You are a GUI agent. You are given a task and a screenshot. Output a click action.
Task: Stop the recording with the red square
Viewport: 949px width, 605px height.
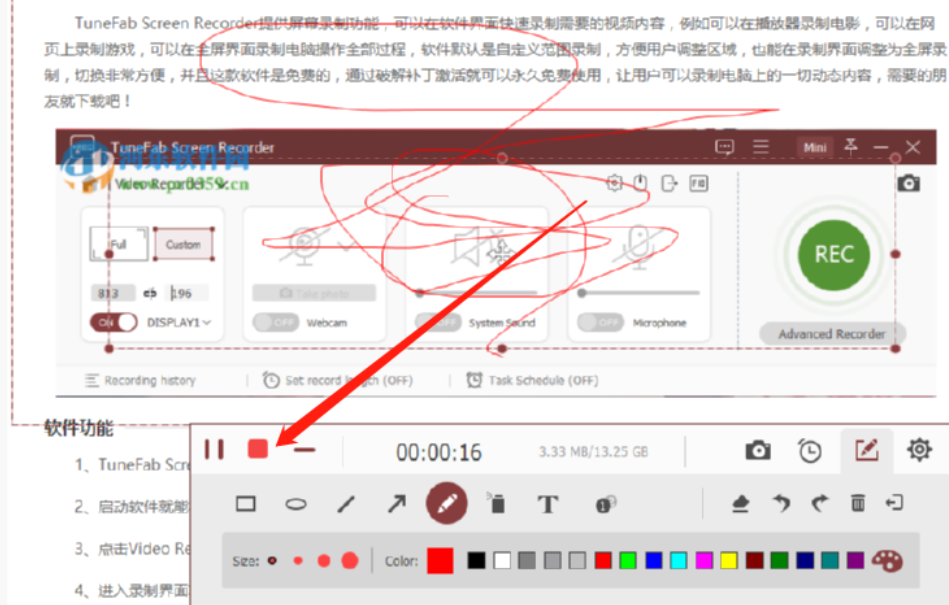pos(258,449)
